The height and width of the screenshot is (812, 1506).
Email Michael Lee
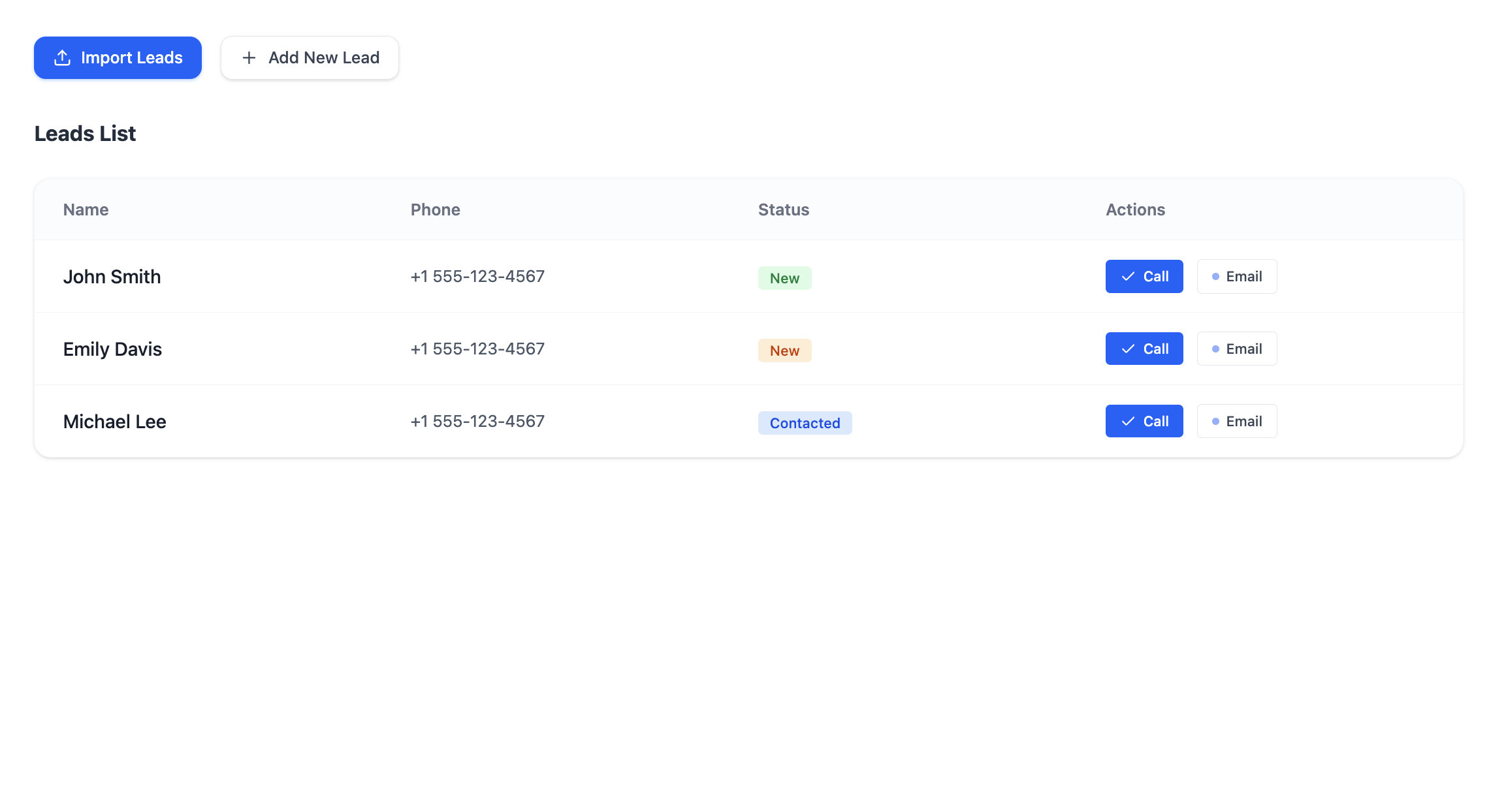click(x=1237, y=422)
